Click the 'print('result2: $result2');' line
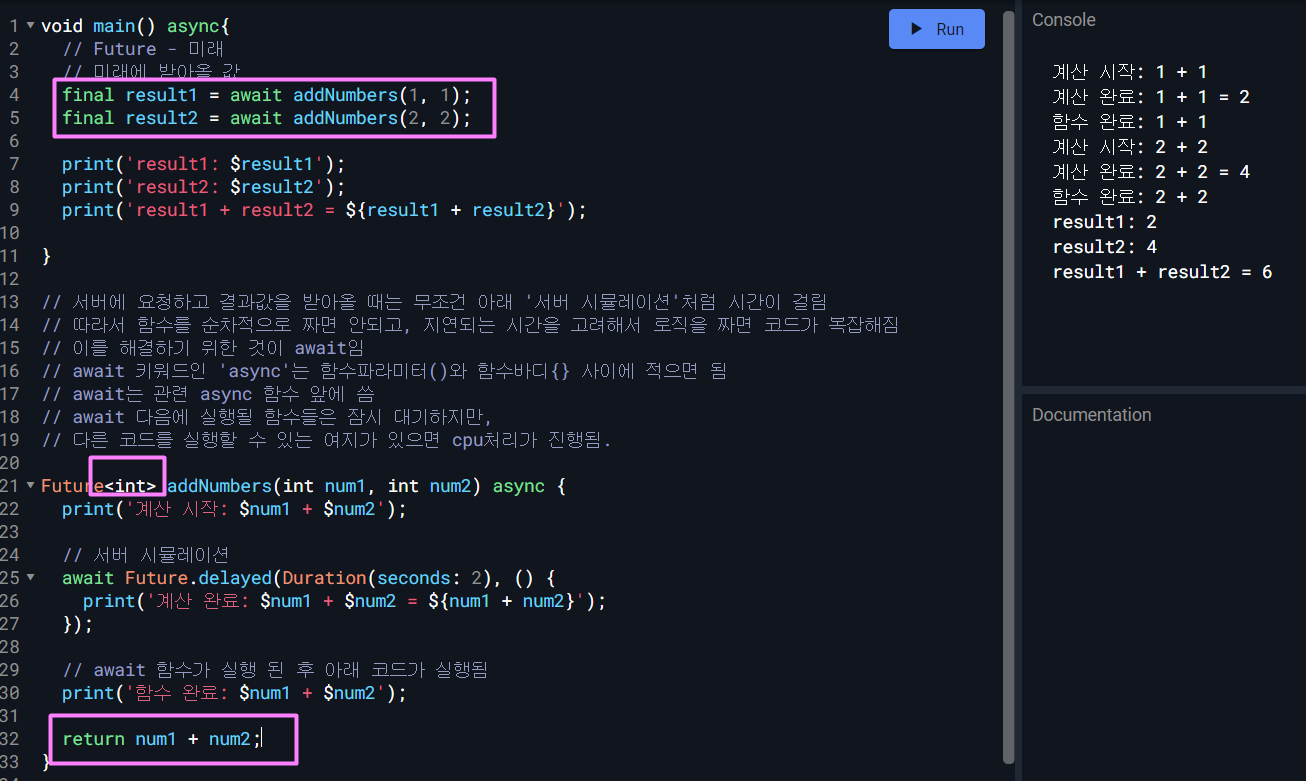1306x781 pixels. [x=203, y=187]
